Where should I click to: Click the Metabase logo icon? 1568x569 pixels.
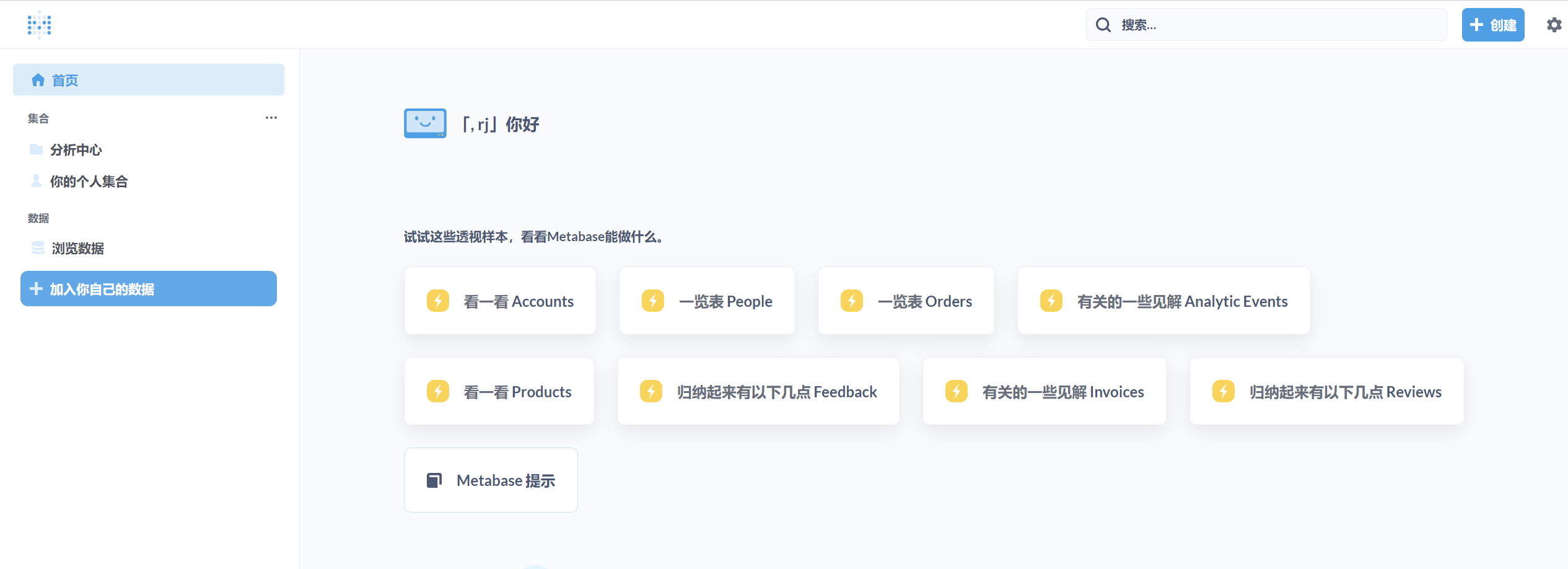pyautogui.click(x=39, y=25)
